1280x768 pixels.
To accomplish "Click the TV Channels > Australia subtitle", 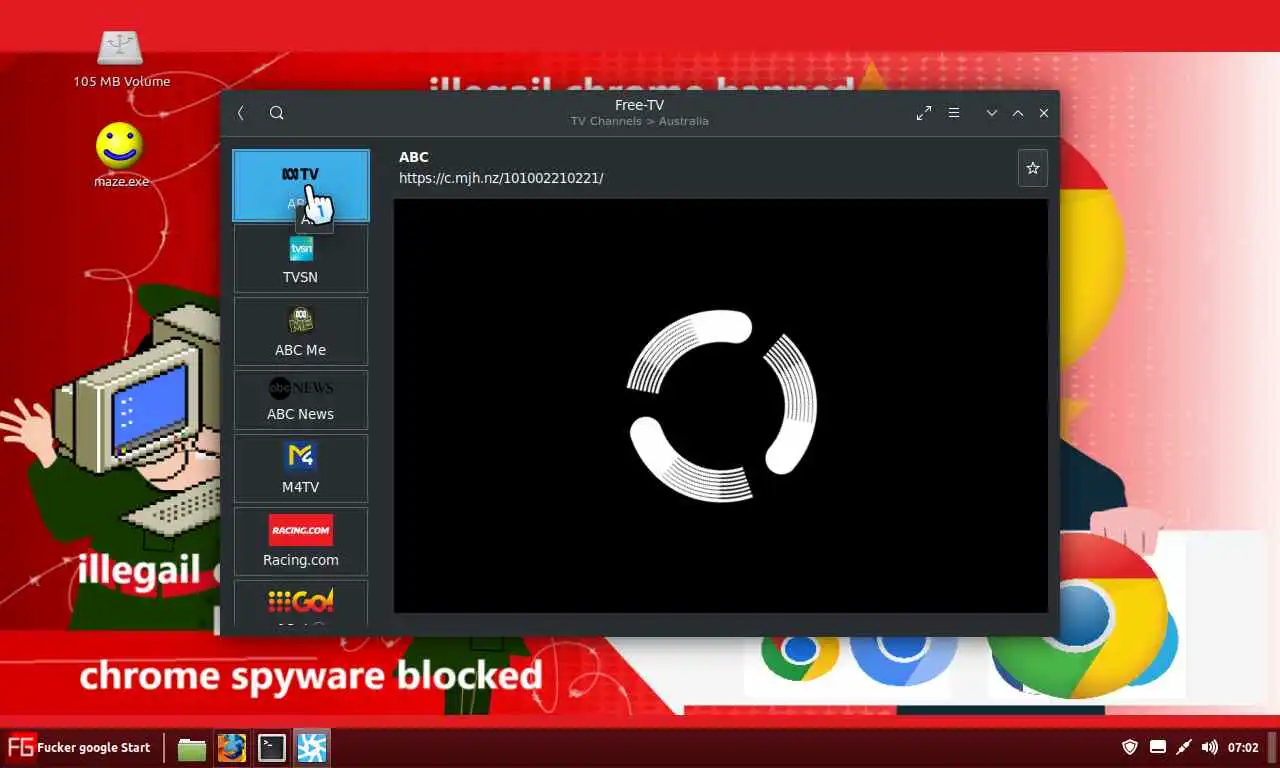I will coord(640,121).
